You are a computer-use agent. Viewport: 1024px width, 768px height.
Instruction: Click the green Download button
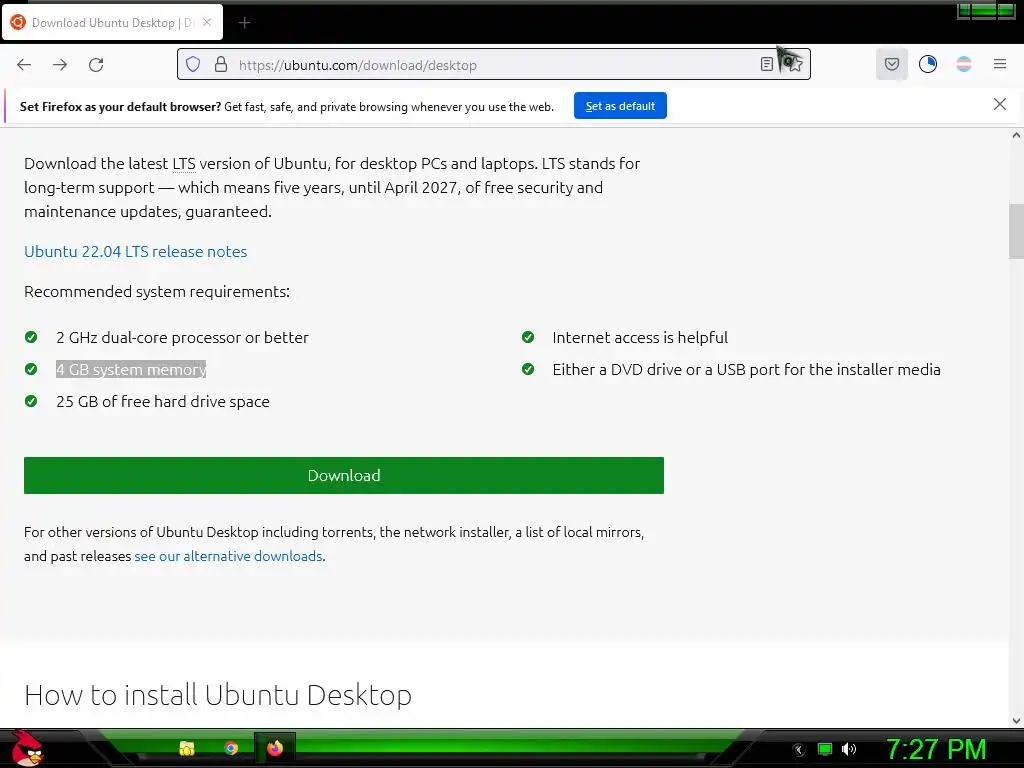344,475
